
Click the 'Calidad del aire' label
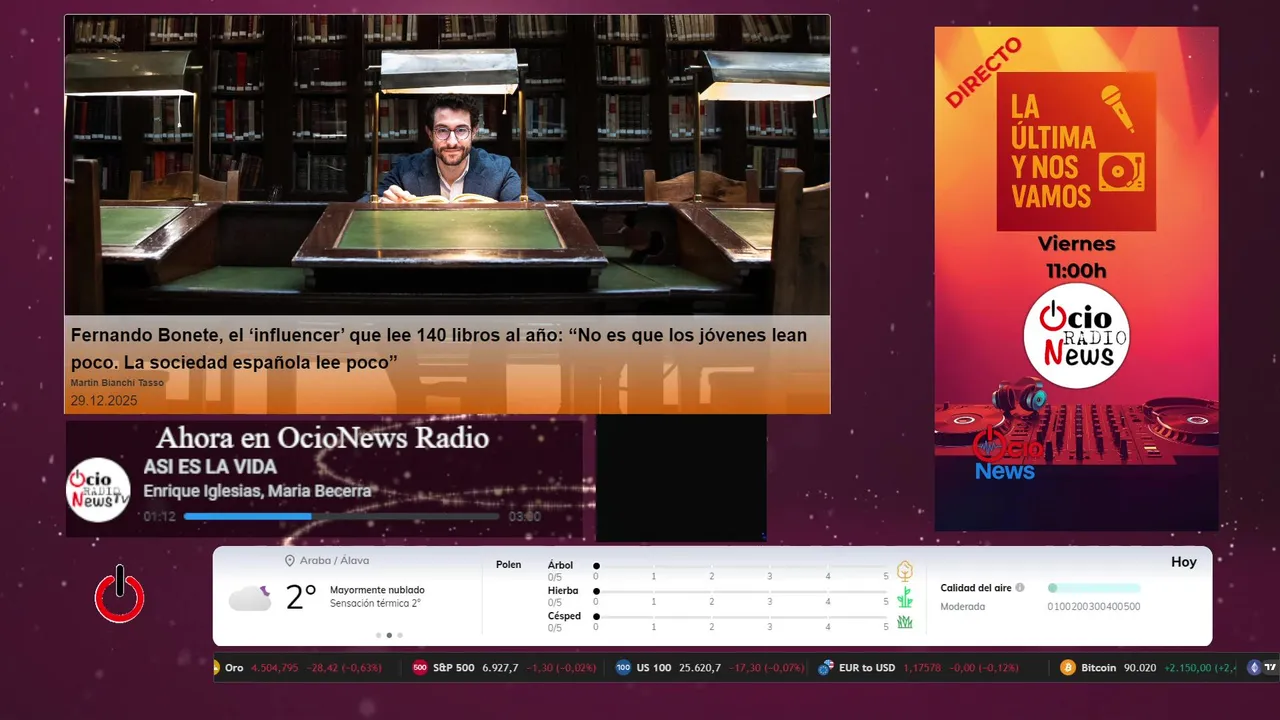pos(975,588)
